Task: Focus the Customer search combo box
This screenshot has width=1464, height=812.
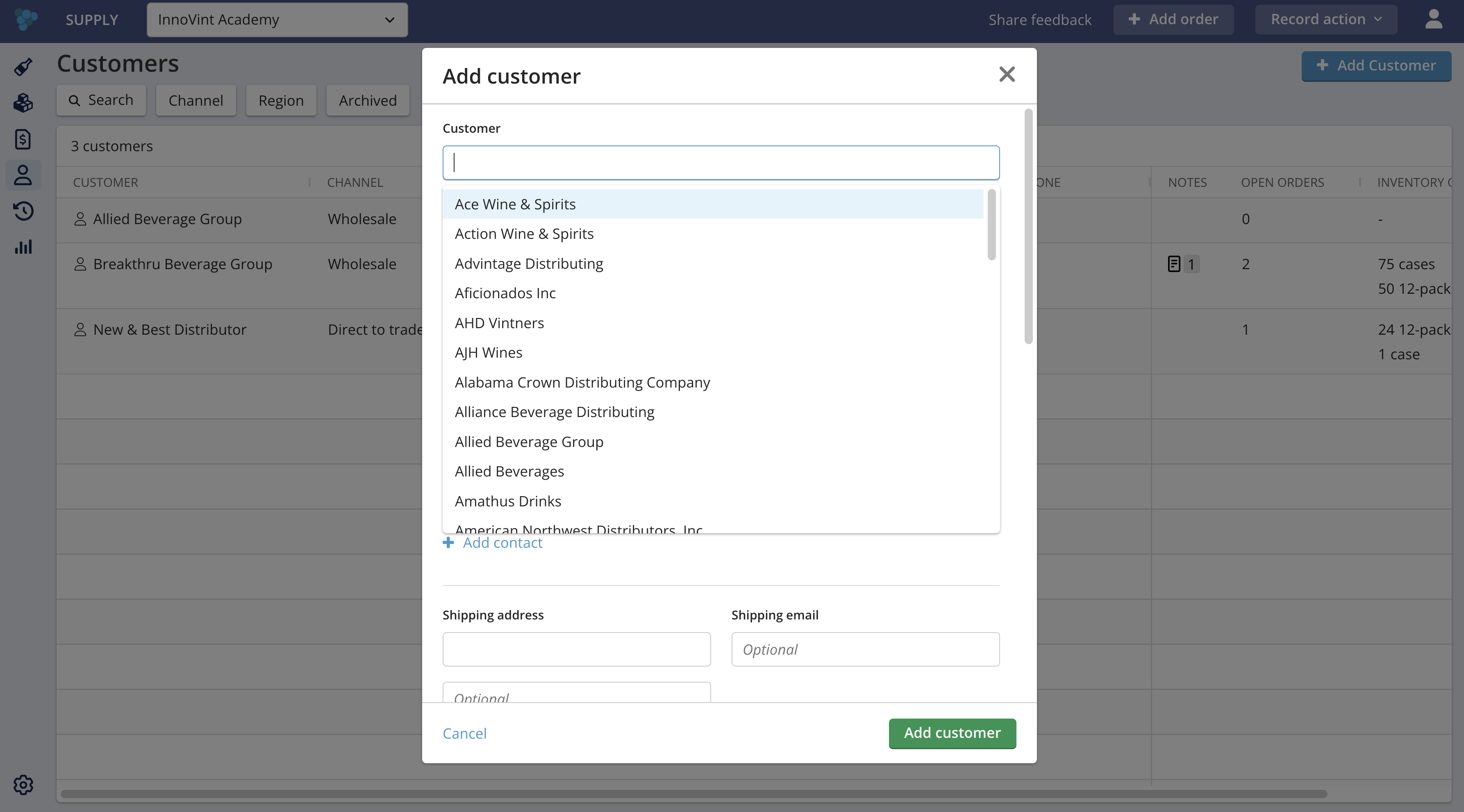Action: pos(721,163)
